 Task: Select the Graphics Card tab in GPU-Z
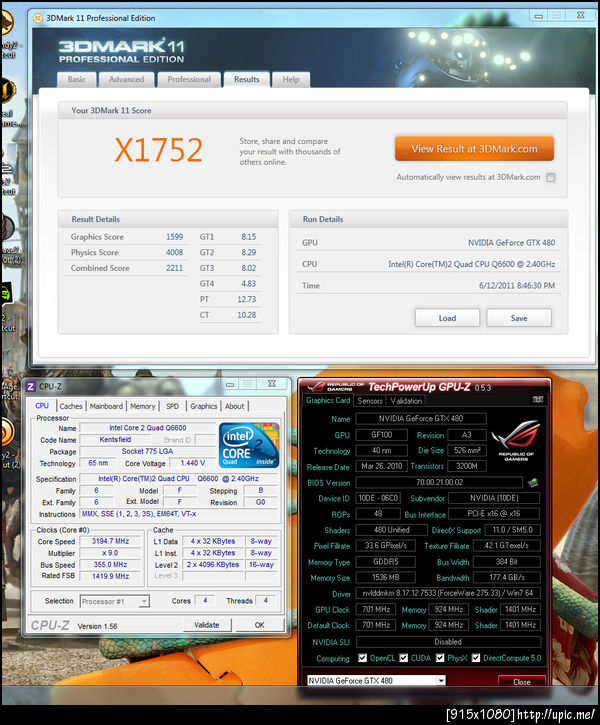(x=328, y=400)
